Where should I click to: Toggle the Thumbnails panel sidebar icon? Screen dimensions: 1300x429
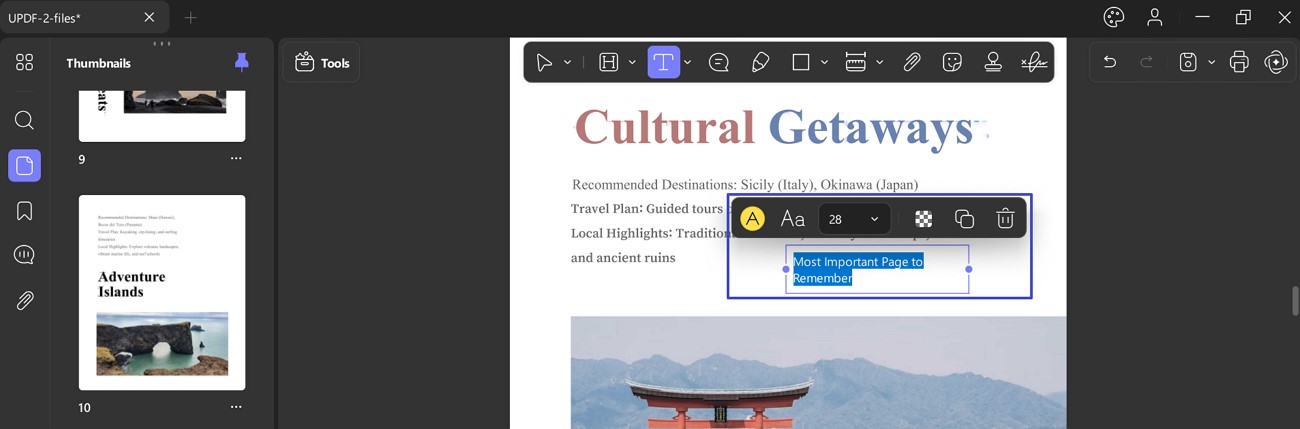coord(25,165)
